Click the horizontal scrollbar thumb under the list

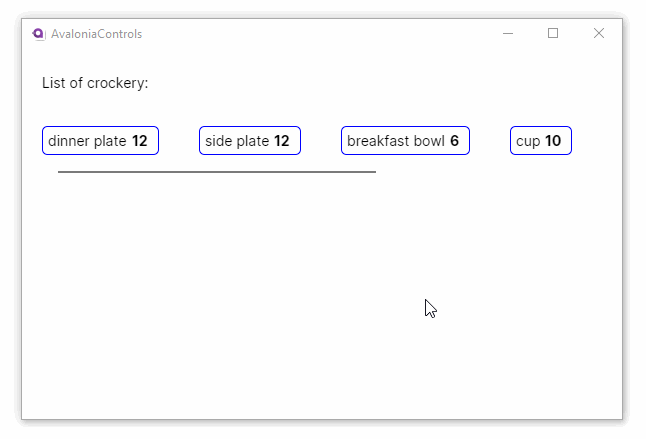point(216,172)
